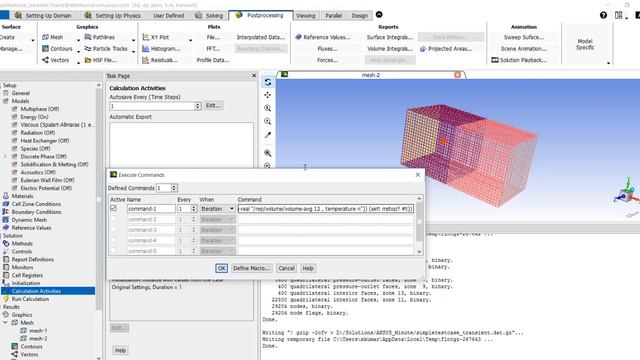The image size is (640, 360).
Task: Open the Contours graphics tool
Action: 57,49
